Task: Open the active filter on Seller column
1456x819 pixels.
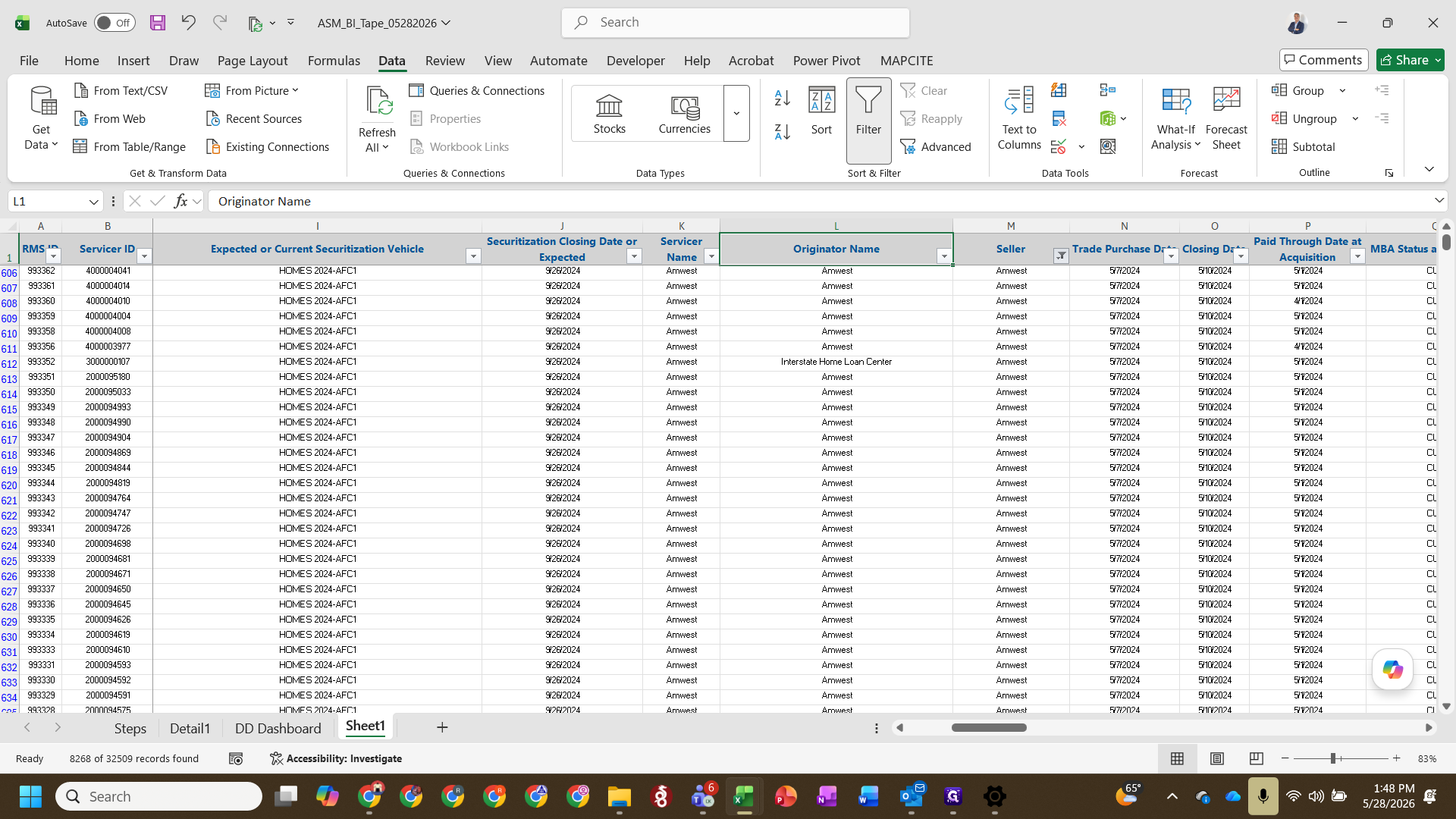Action: pos(1061,256)
